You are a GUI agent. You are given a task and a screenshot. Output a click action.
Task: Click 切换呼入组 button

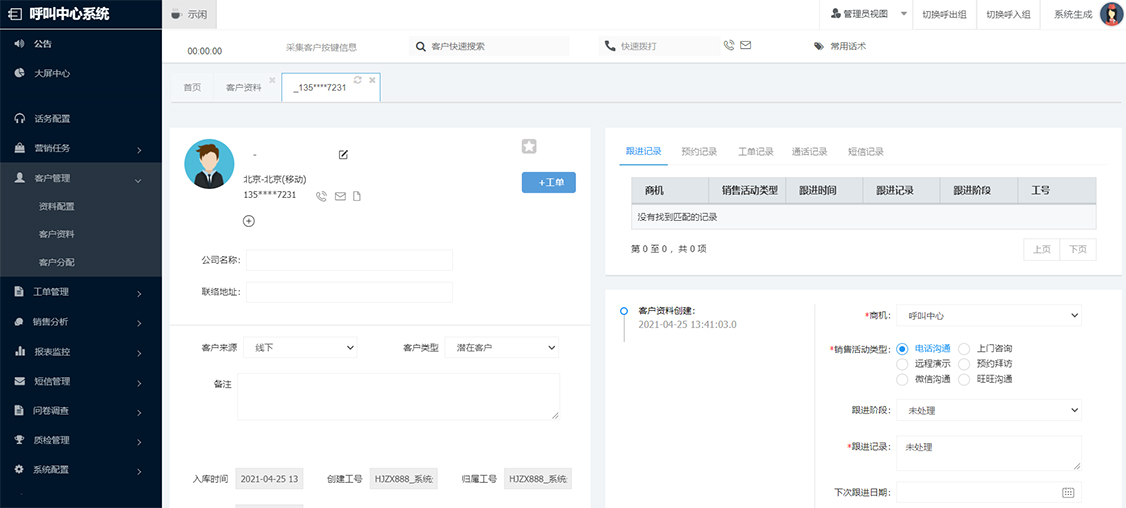coord(1008,14)
